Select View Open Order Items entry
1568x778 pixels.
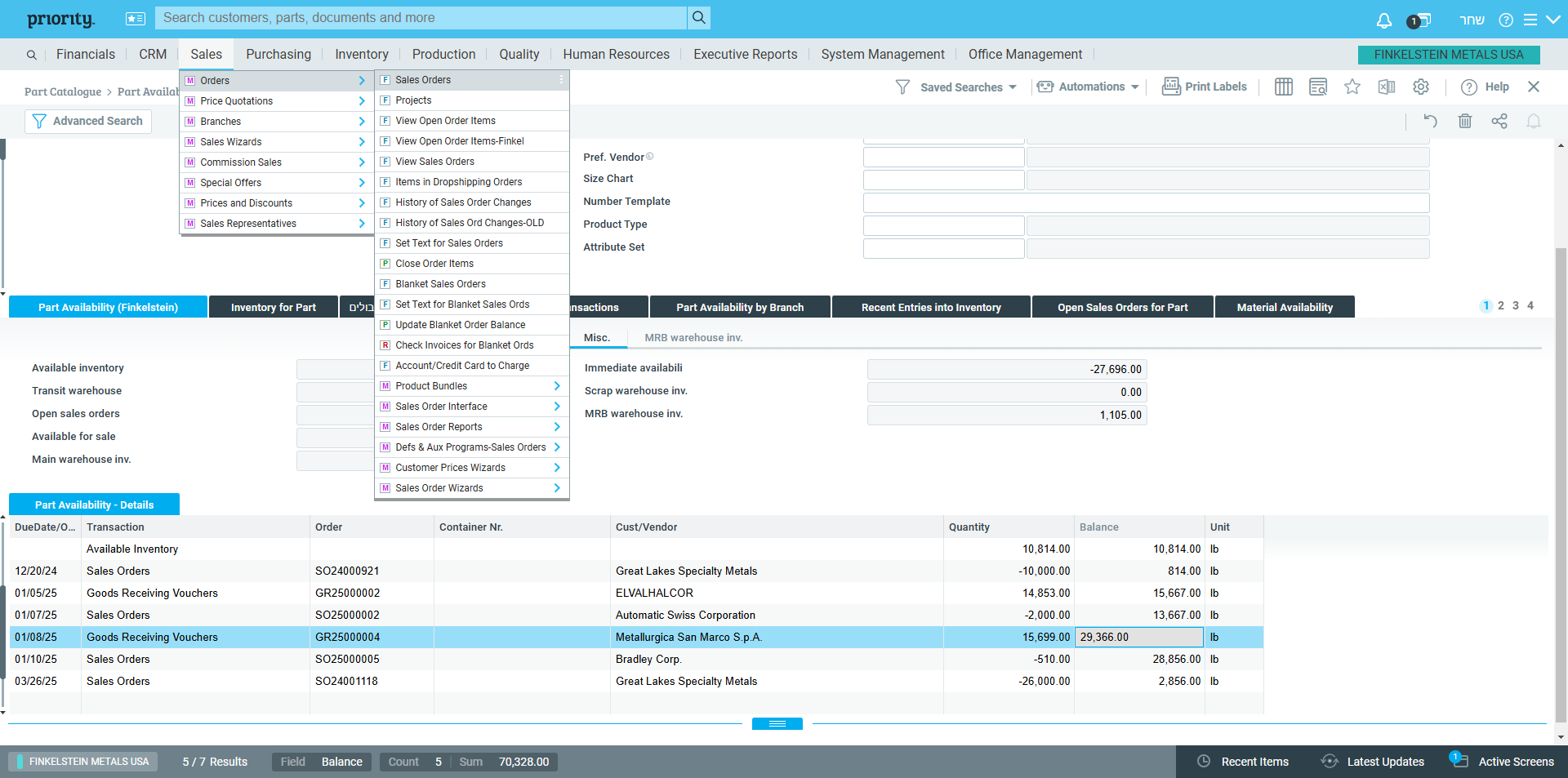click(x=472, y=121)
